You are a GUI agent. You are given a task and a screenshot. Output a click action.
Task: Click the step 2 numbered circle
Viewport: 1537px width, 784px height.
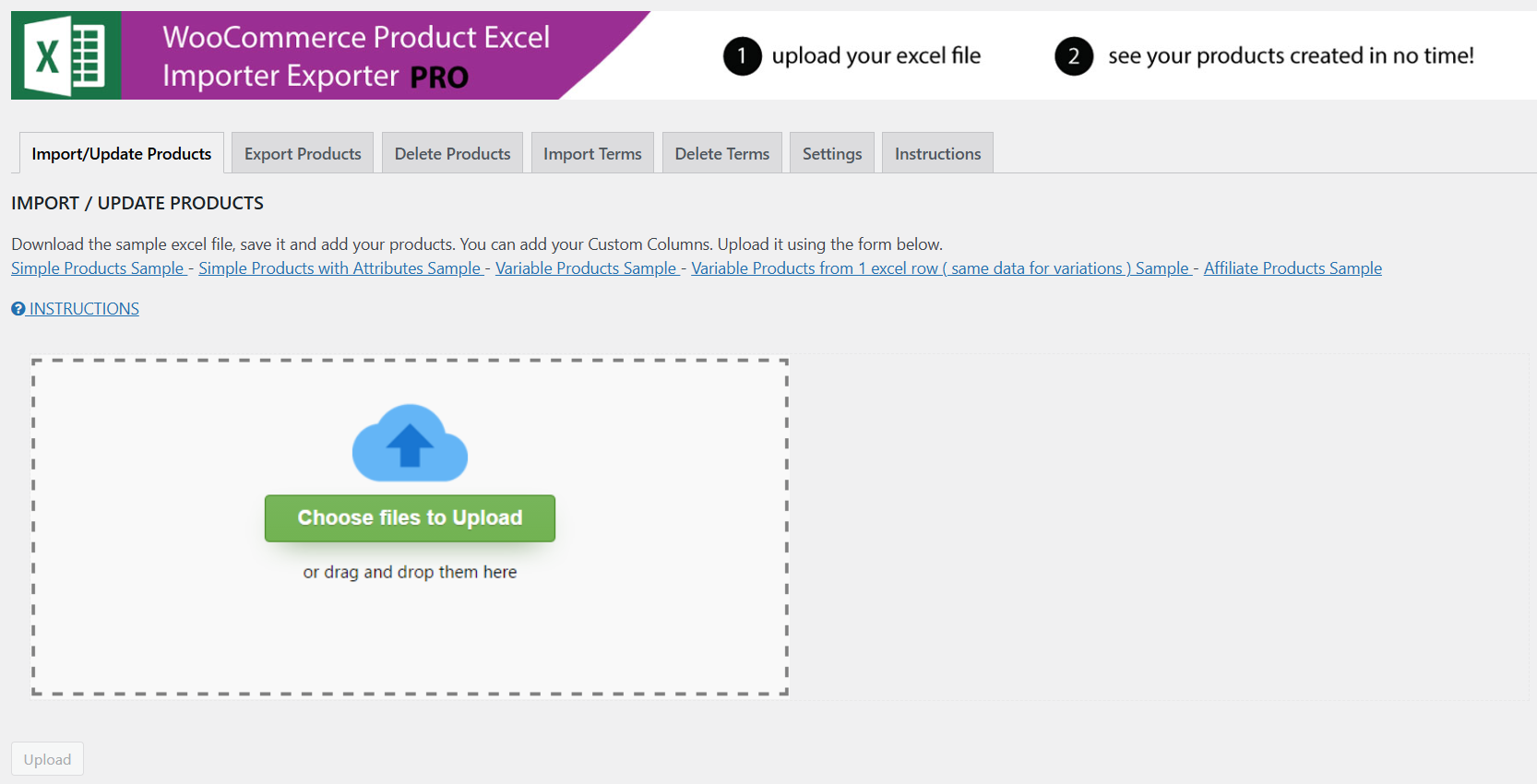(x=1073, y=56)
